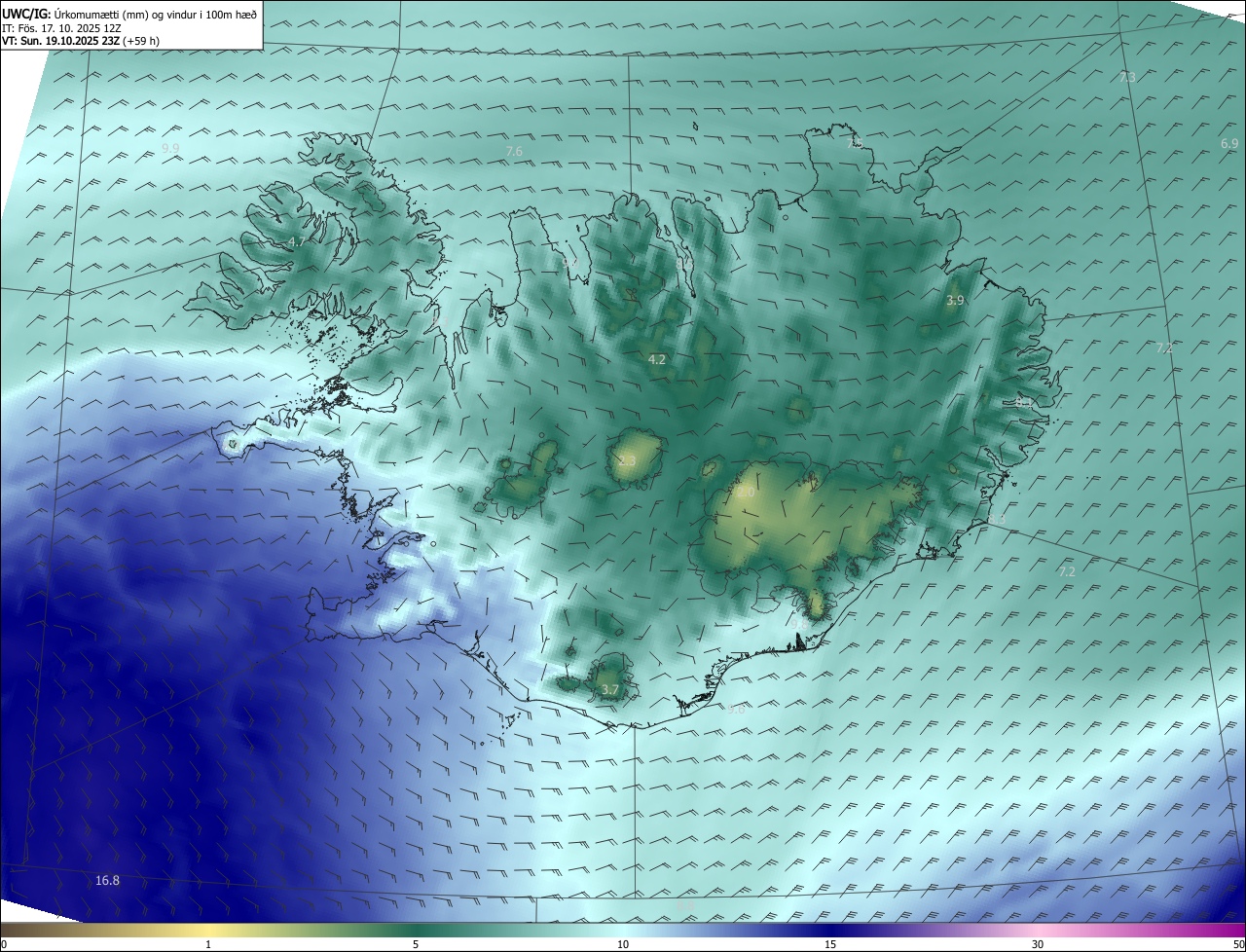Click the '7.3' value label on the map
The height and width of the screenshot is (952, 1246).
point(1127,77)
